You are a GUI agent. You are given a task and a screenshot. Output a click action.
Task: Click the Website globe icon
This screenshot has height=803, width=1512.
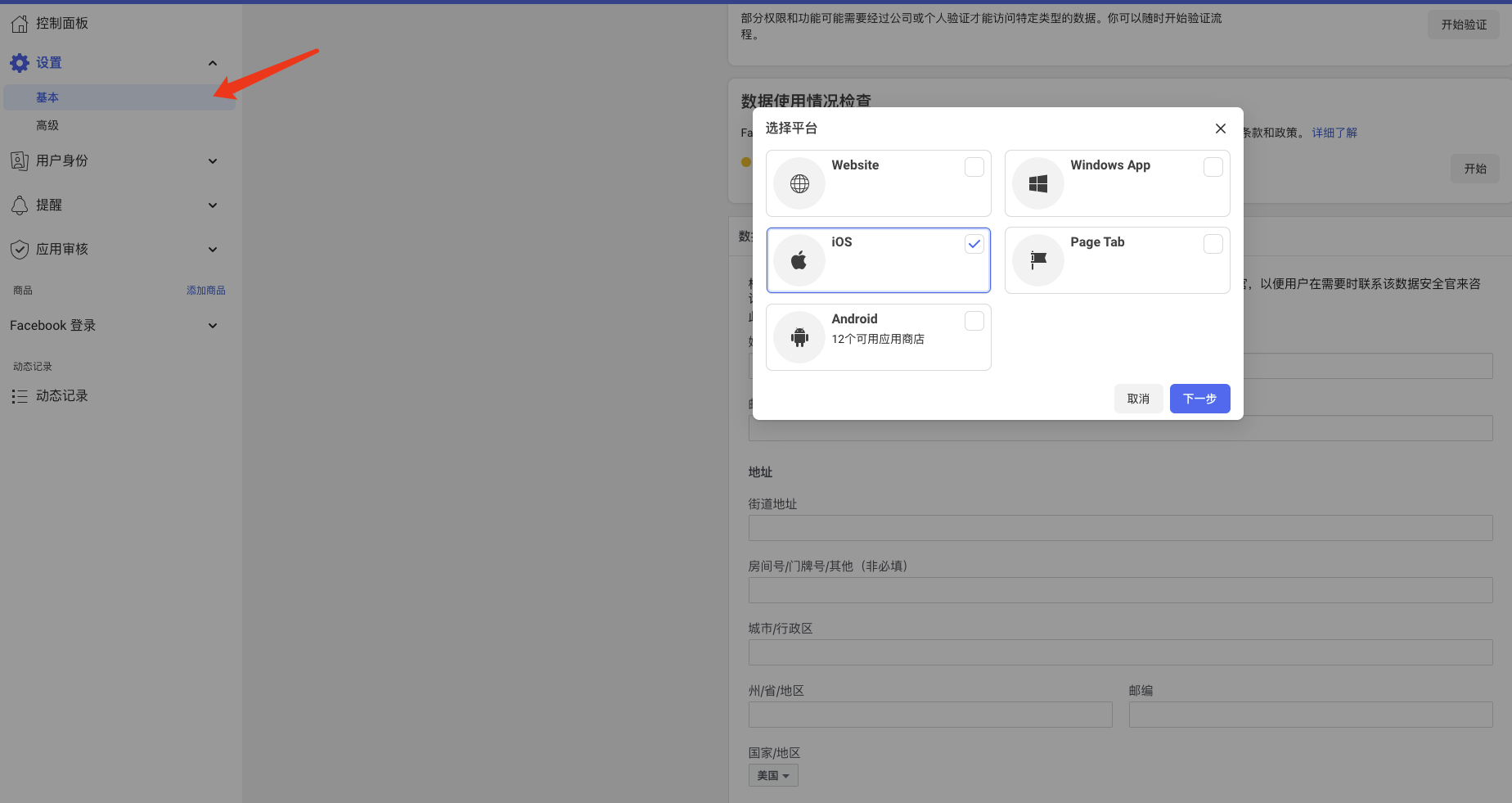tap(799, 183)
